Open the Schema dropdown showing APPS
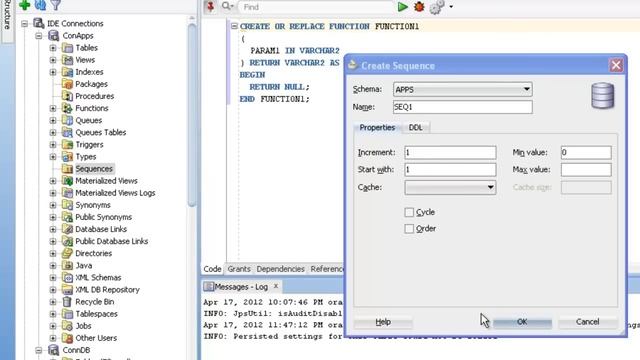640x360 pixels. [462, 89]
